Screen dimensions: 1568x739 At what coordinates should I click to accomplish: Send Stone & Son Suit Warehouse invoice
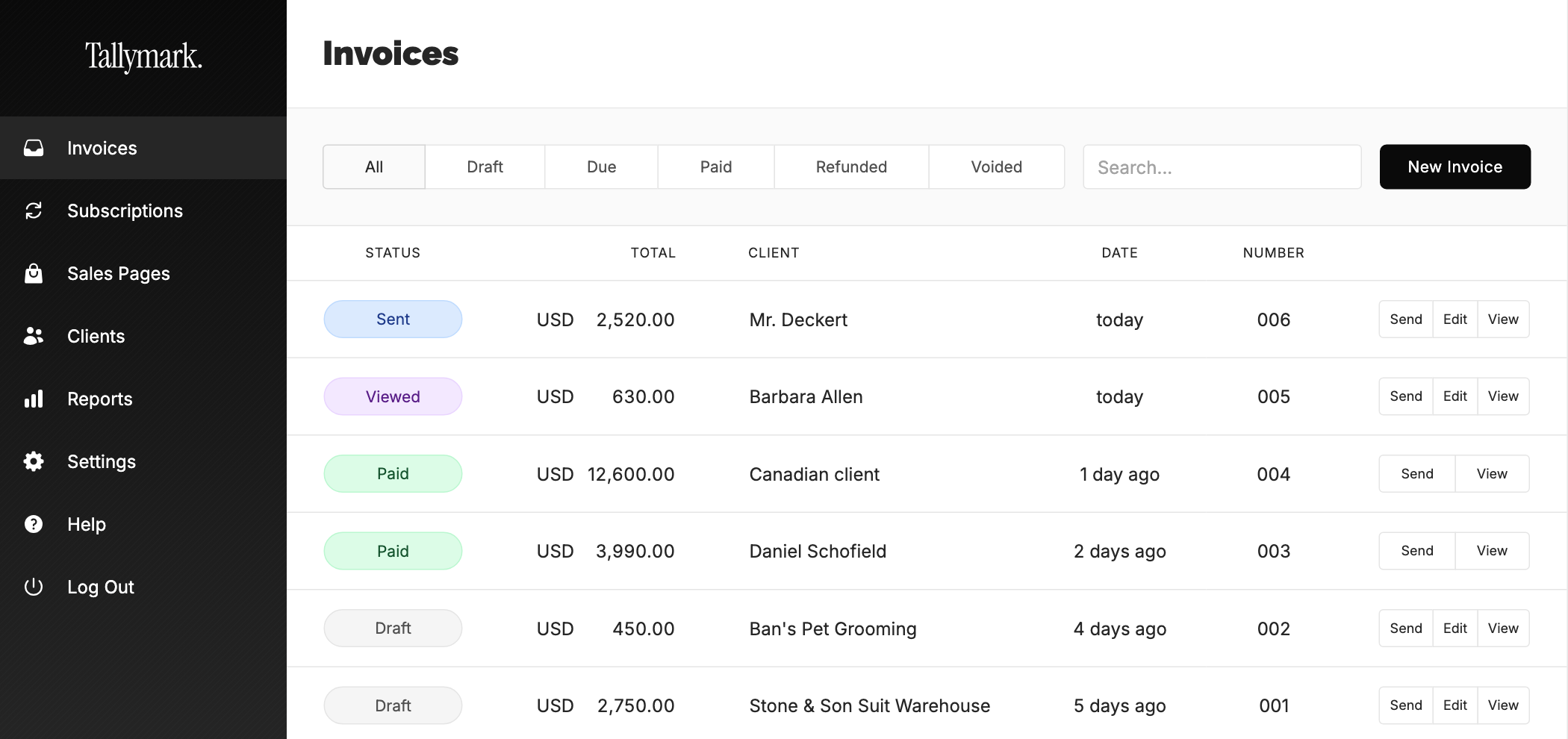point(1406,705)
